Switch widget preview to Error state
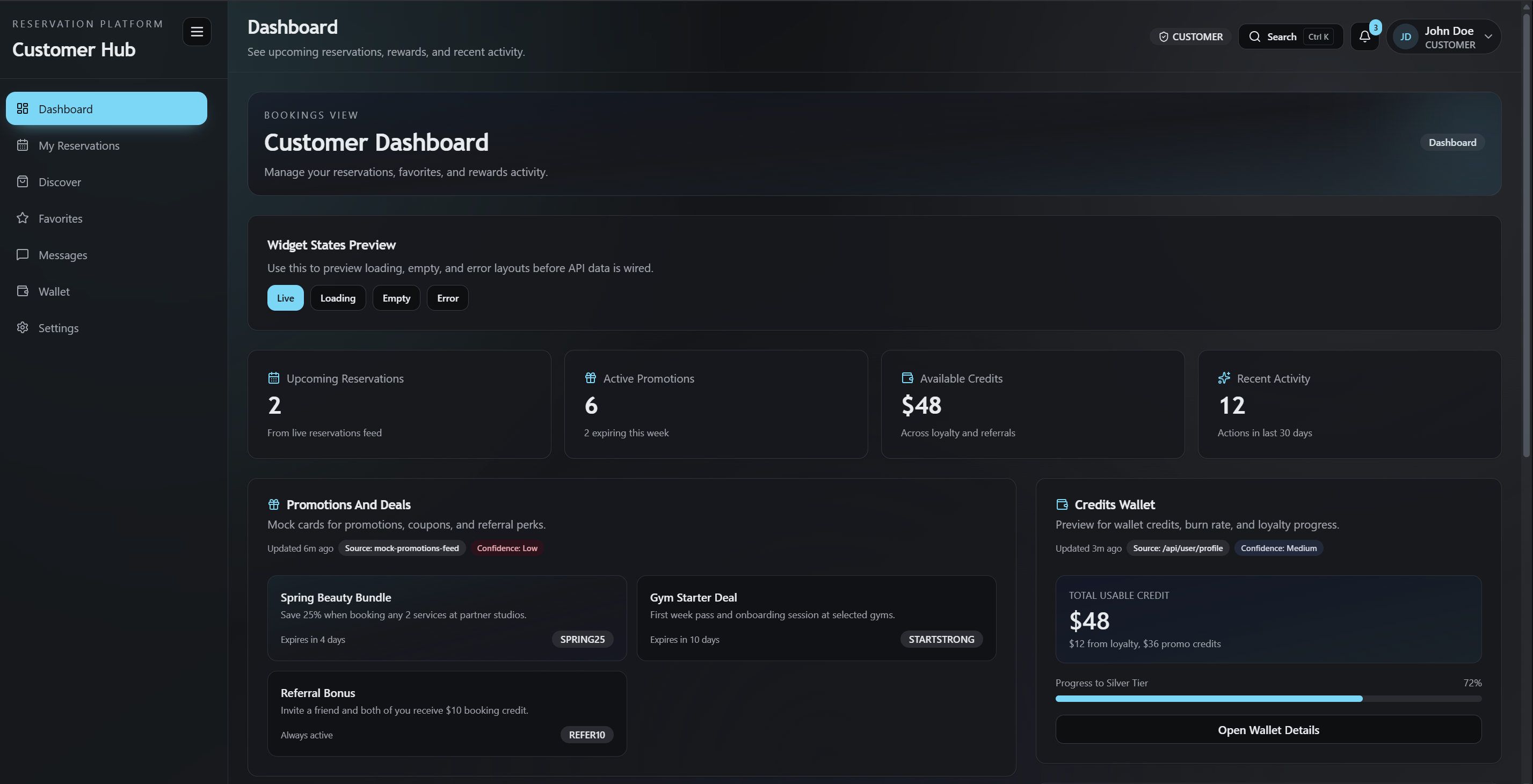This screenshot has height=784, width=1533. coord(447,297)
